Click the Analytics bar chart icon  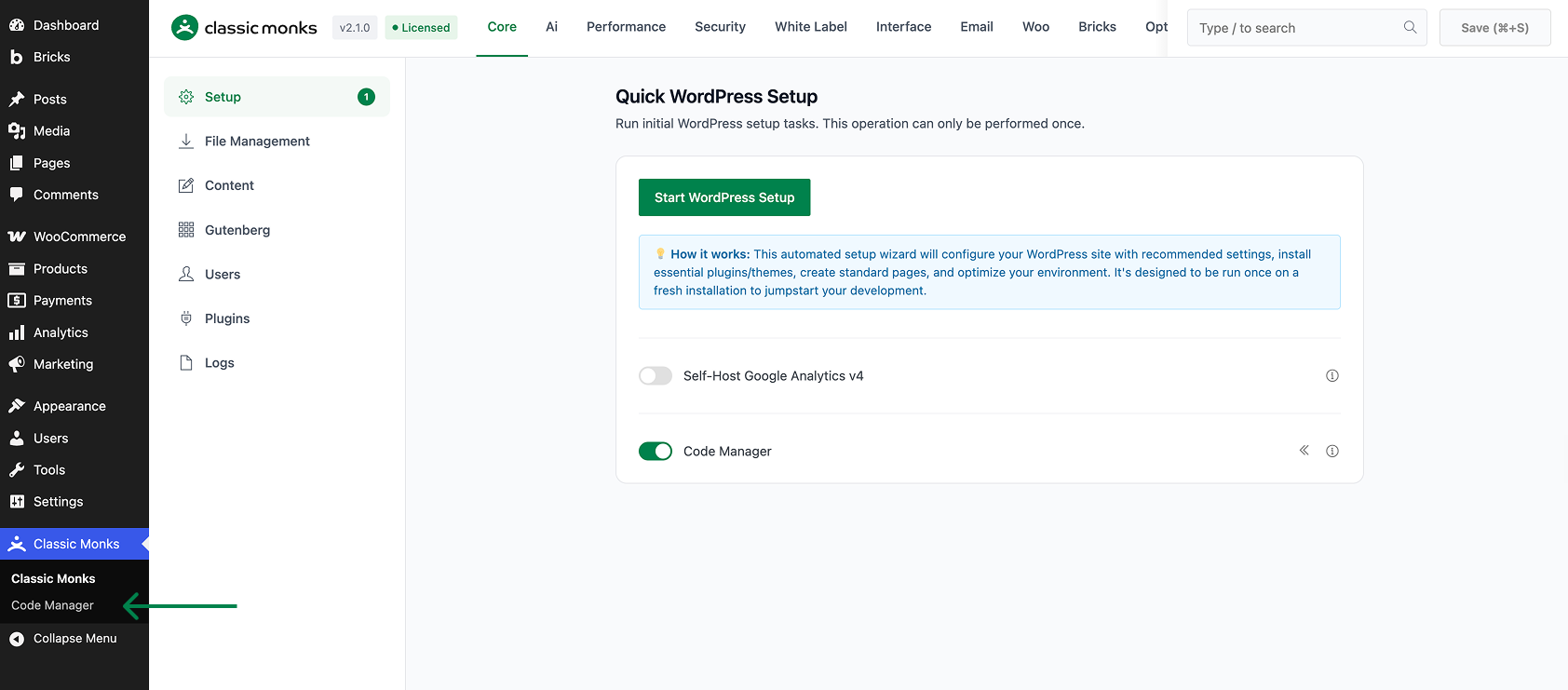click(17, 332)
